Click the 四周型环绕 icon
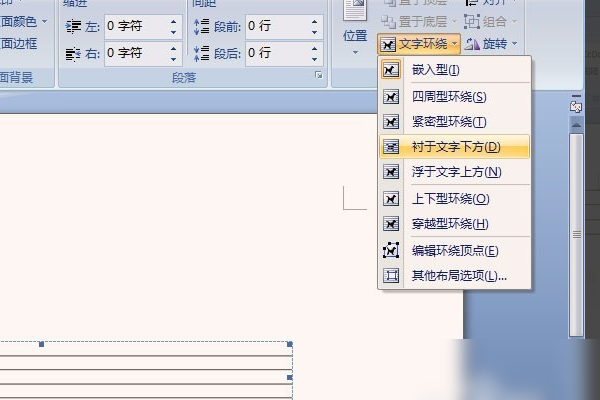The height and width of the screenshot is (400, 600). pyautogui.click(x=391, y=97)
